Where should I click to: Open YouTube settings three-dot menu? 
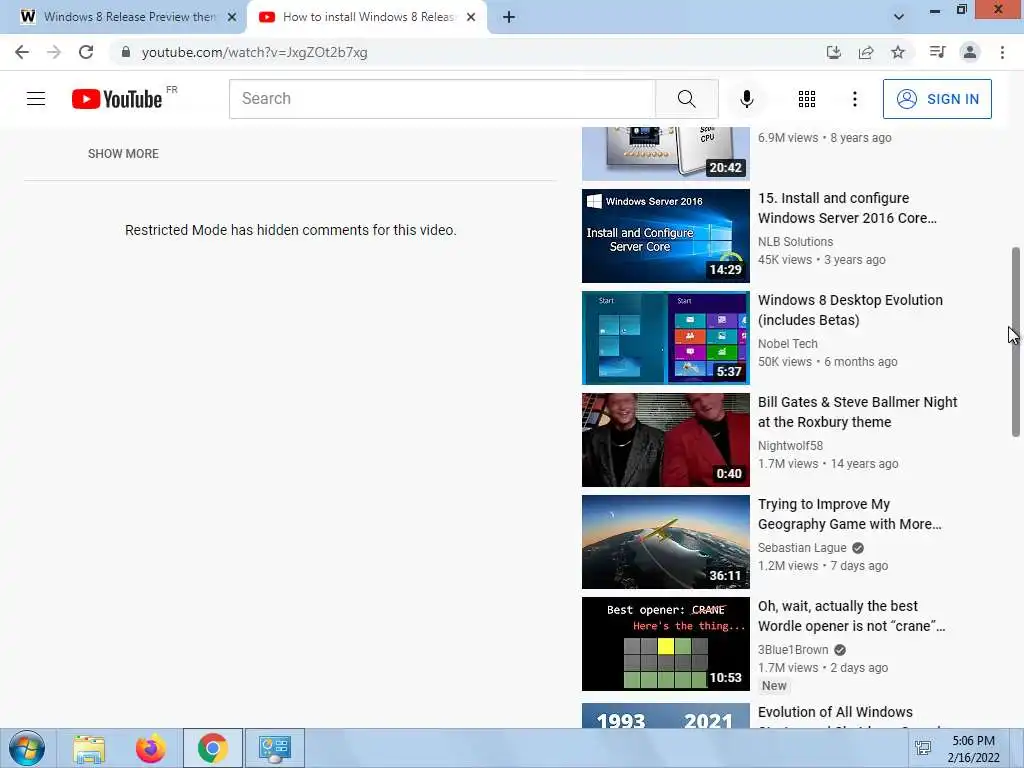coord(854,99)
